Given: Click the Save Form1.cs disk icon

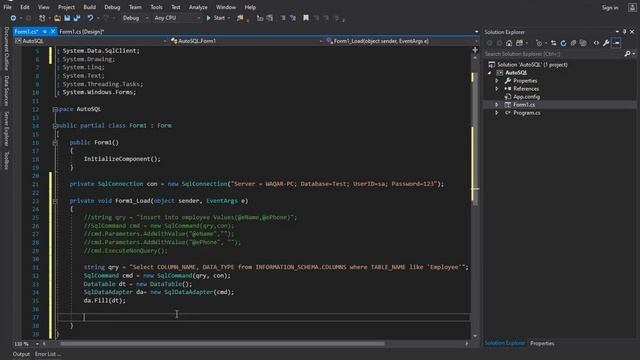Looking at the screenshot, I should click(x=67, y=18).
